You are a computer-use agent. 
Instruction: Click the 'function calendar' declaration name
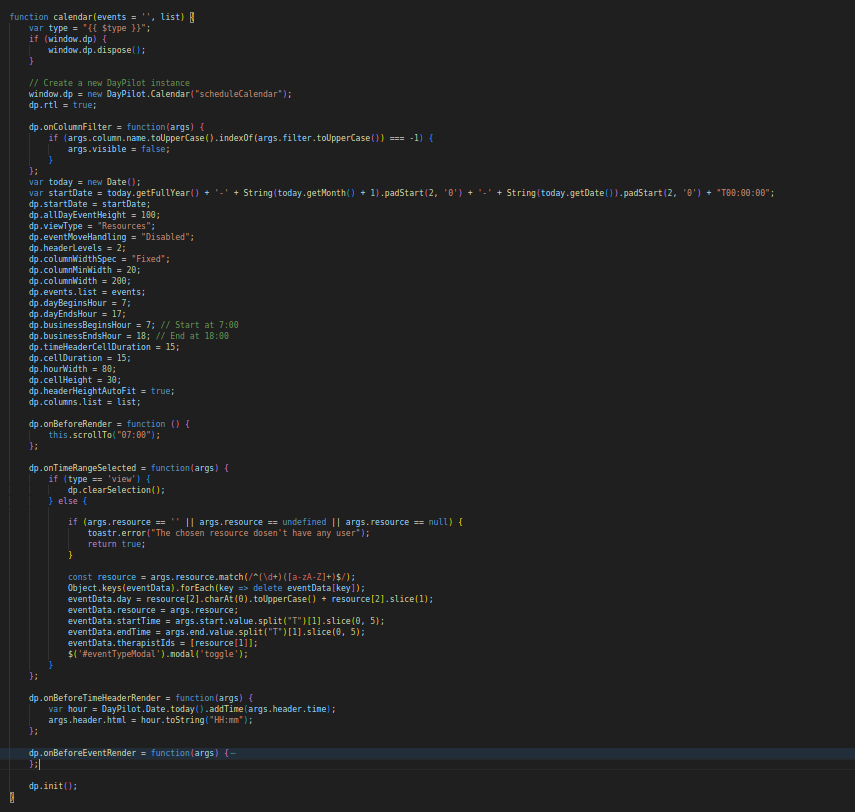coord(73,17)
